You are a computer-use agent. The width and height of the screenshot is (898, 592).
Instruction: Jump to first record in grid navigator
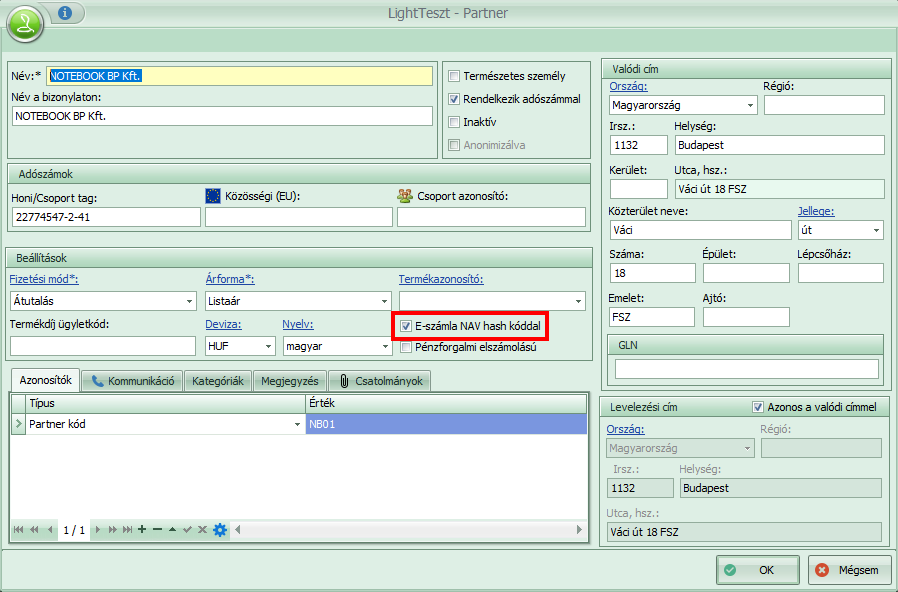click(x=19, y=529)
